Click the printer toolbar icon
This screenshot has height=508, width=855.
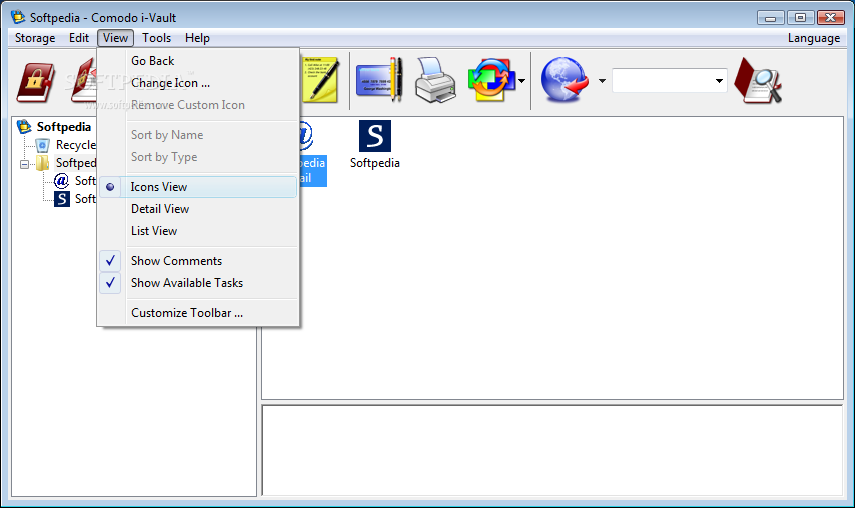pos(435,81)
